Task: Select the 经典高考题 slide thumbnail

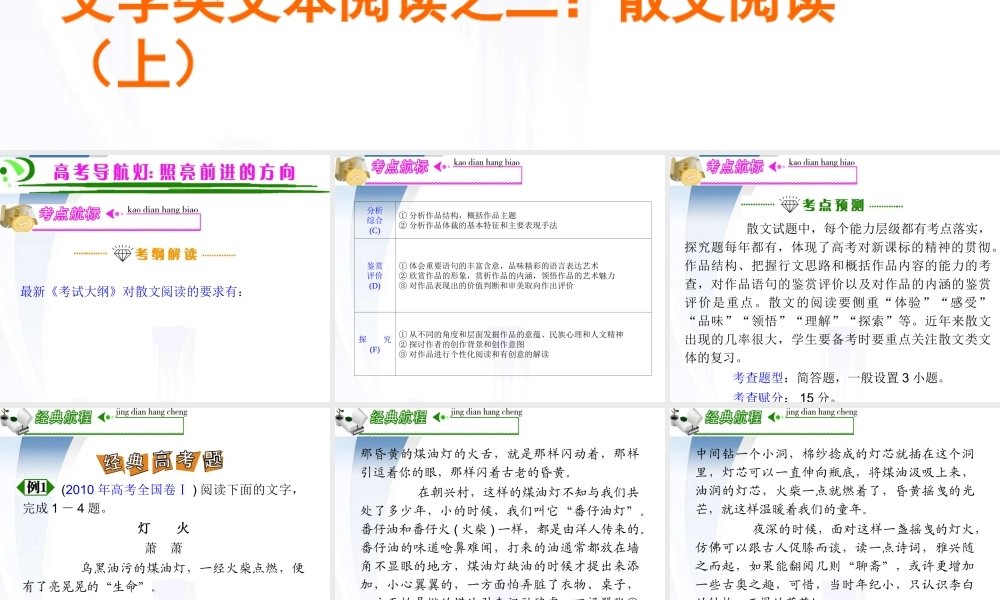Action: (x=165, y=503)
